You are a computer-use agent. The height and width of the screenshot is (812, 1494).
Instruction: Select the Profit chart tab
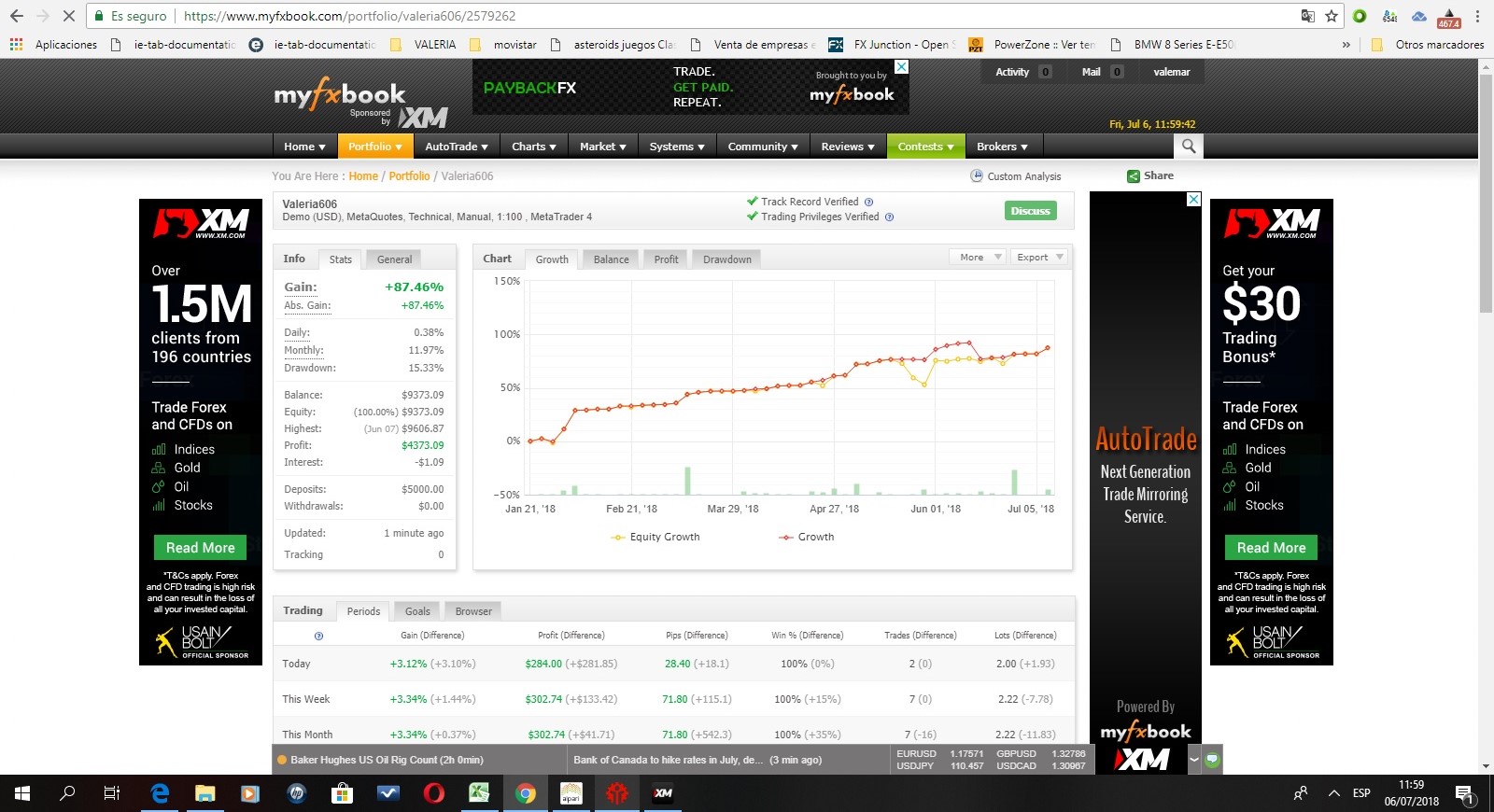pos(666,259)
